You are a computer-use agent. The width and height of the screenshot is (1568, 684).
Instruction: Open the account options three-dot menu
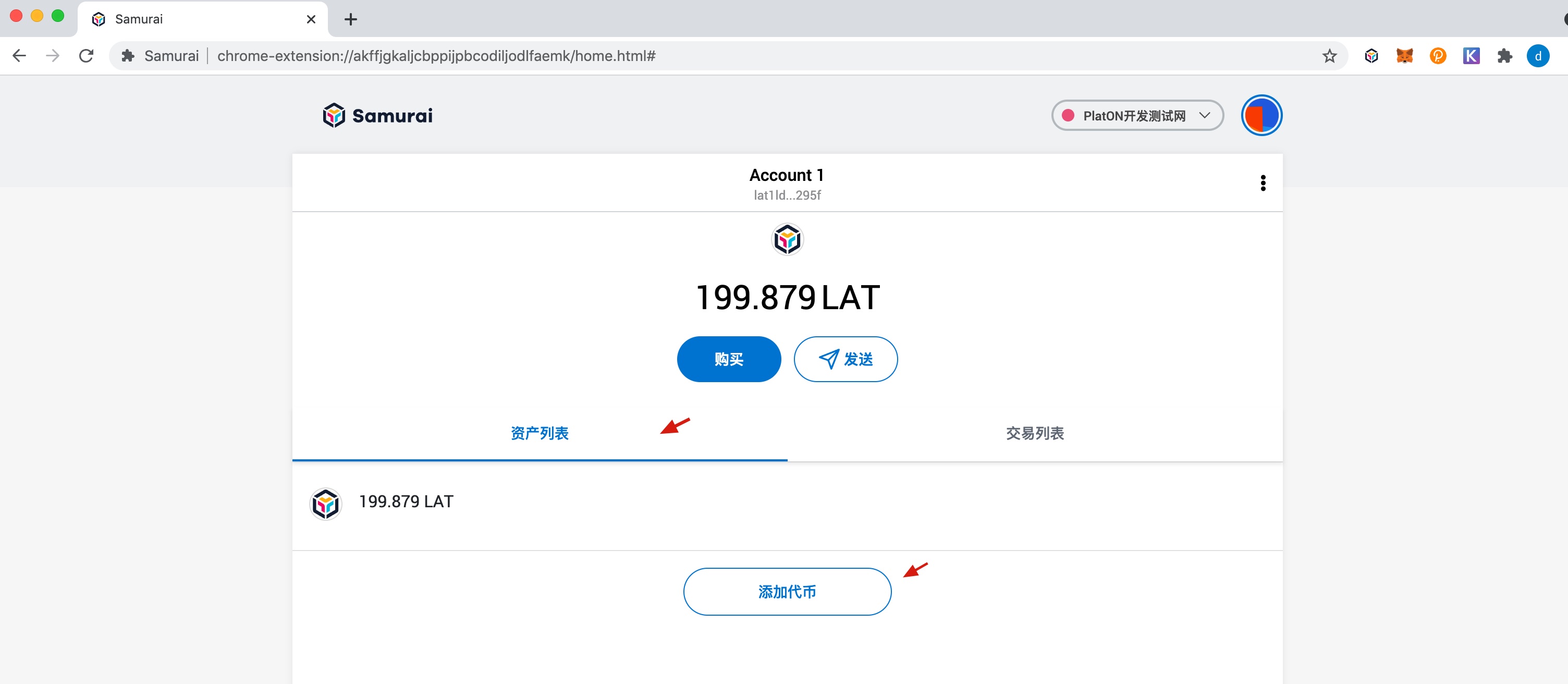point(1263,182)
